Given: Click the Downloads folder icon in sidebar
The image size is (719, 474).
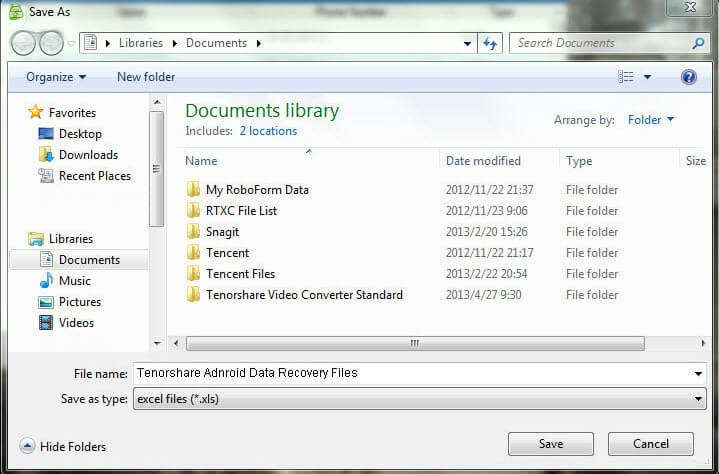Looking at the screenshot, I should 46,154.
